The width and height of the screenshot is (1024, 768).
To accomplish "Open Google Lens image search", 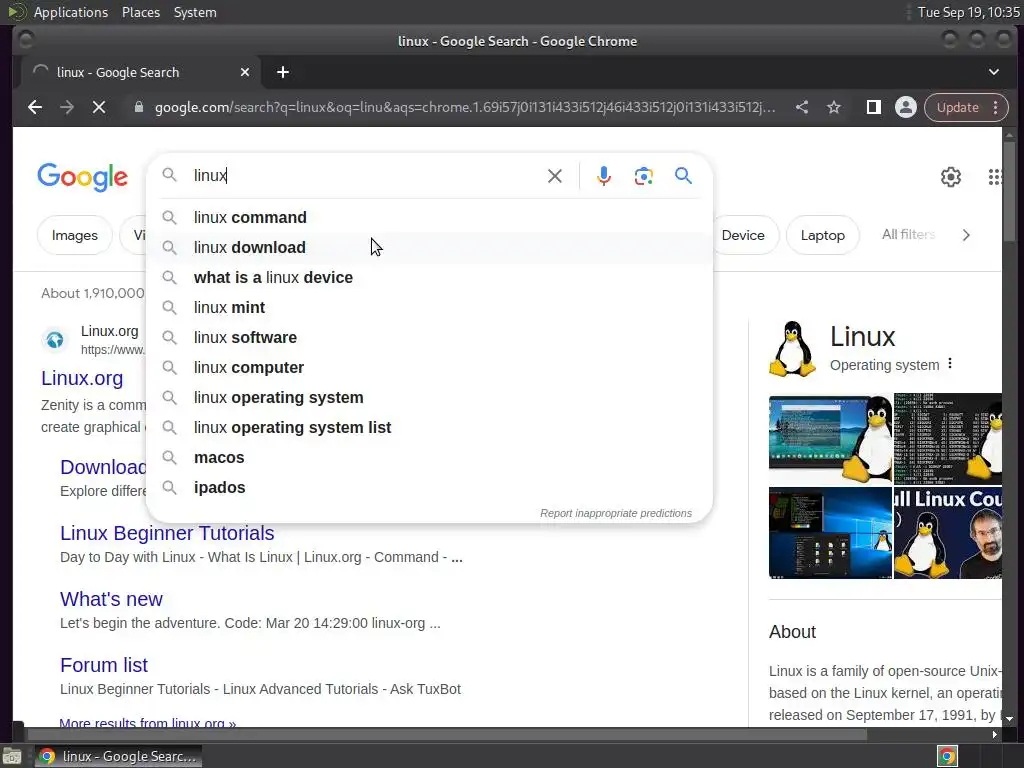I will pyautogui.click(x=643, y=176).
